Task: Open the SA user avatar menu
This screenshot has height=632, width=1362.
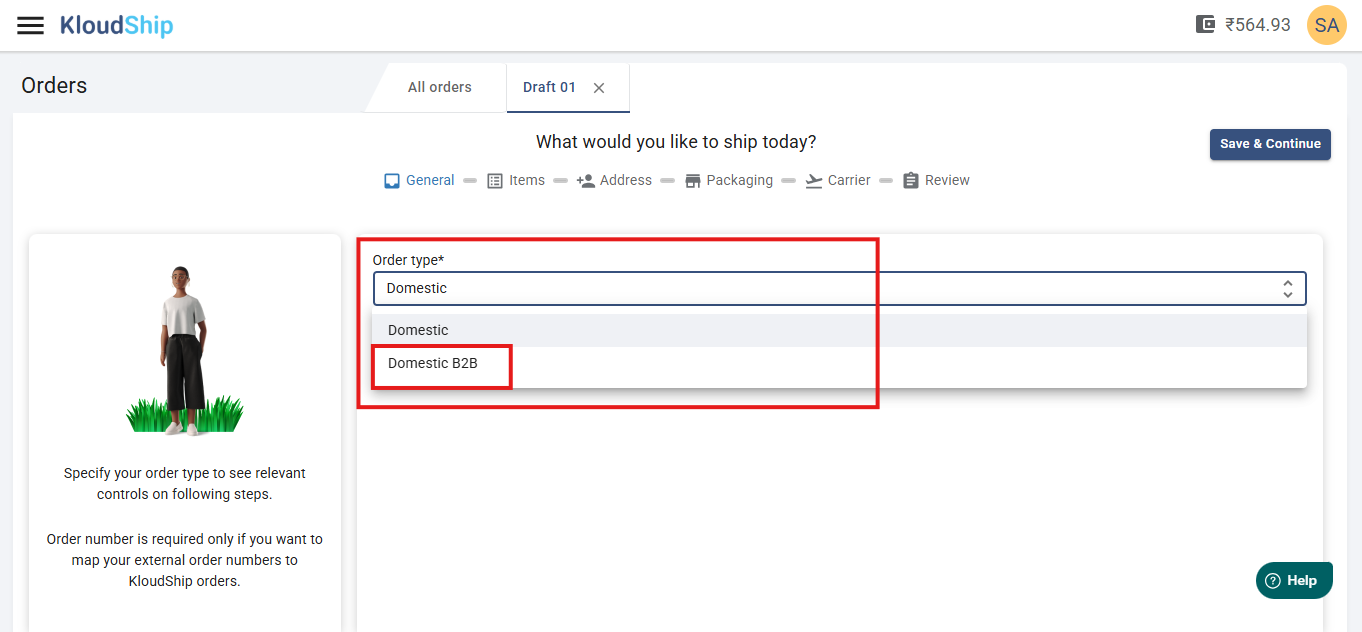Action: 1326,25
